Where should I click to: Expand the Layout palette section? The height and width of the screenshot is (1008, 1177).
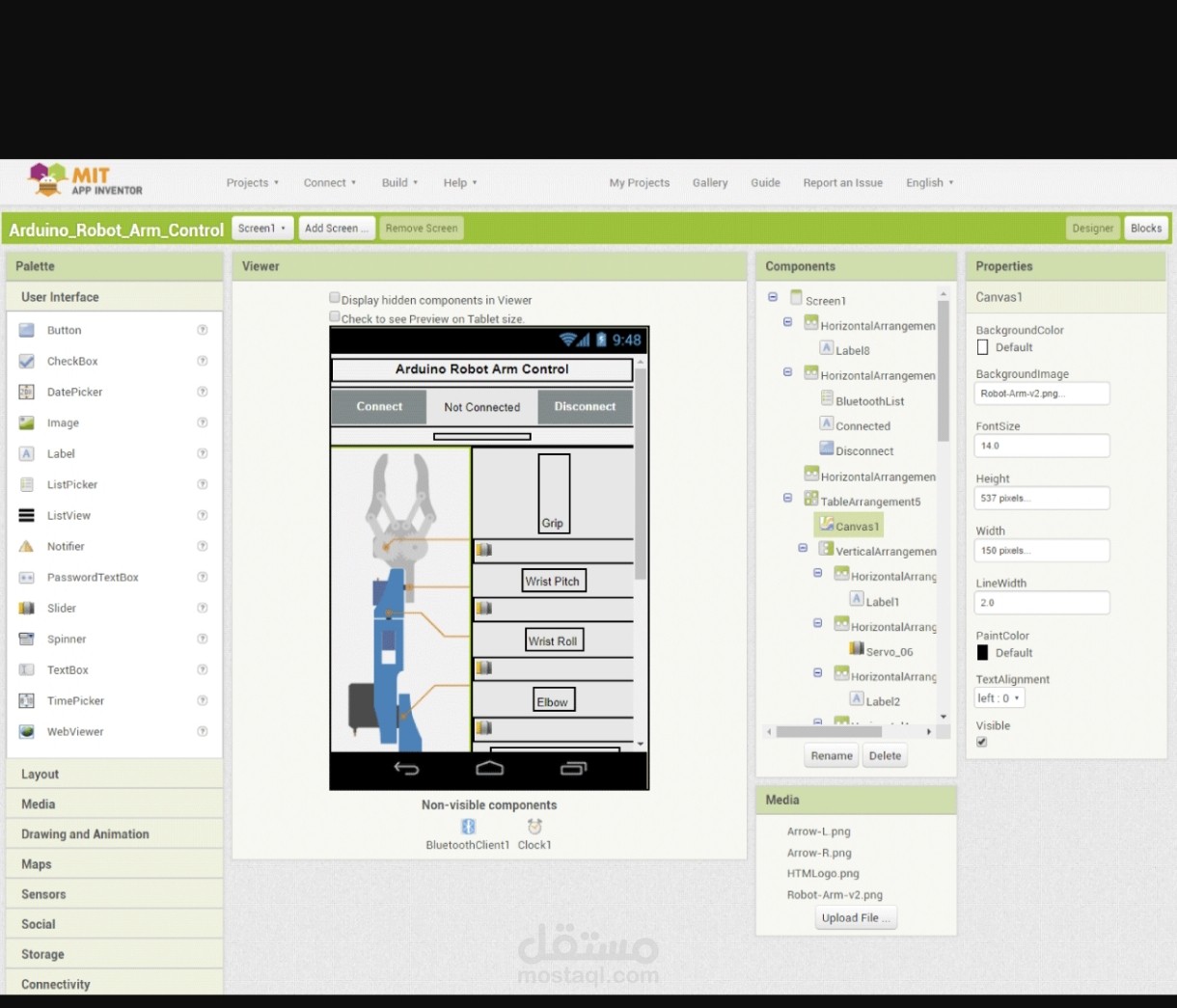(x=115, y=774)
